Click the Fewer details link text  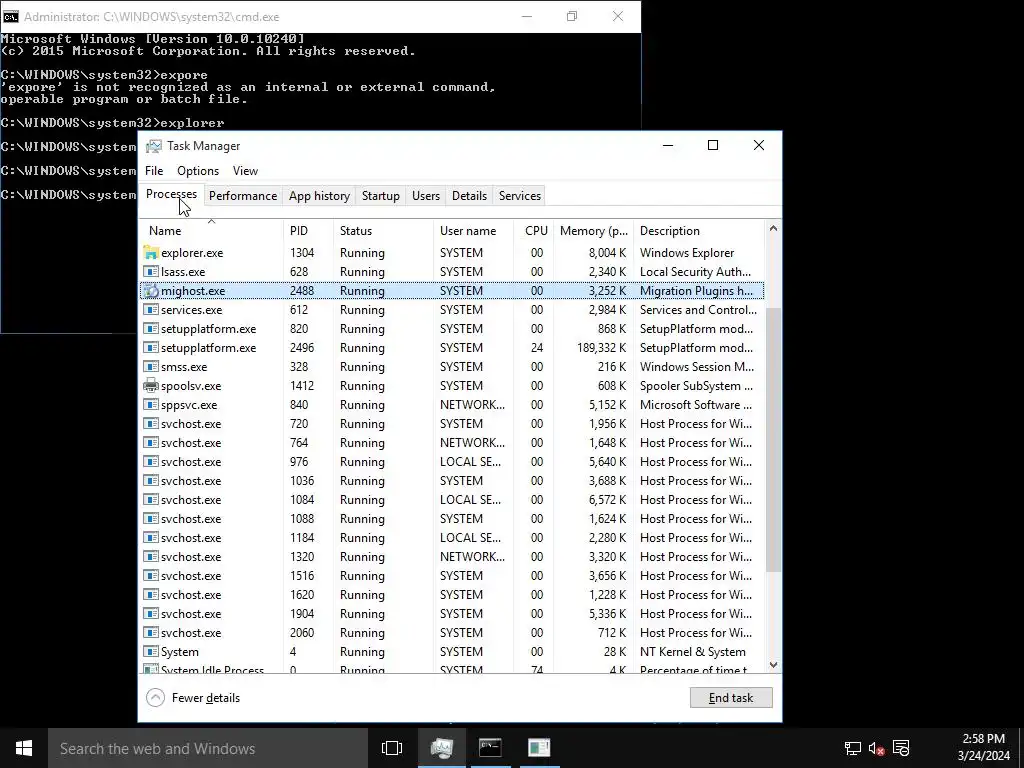(206, 697)
